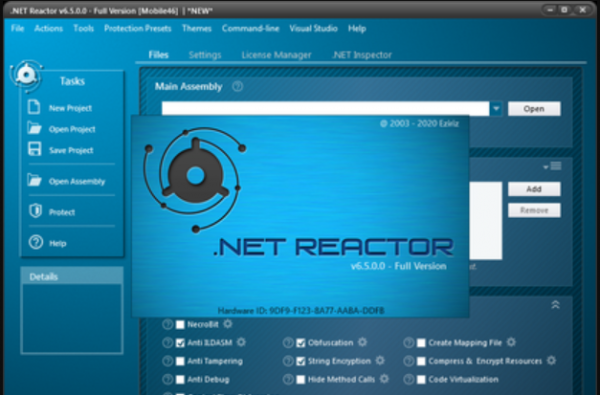Open the Help menu in menu bar

(x=357, y=28)
